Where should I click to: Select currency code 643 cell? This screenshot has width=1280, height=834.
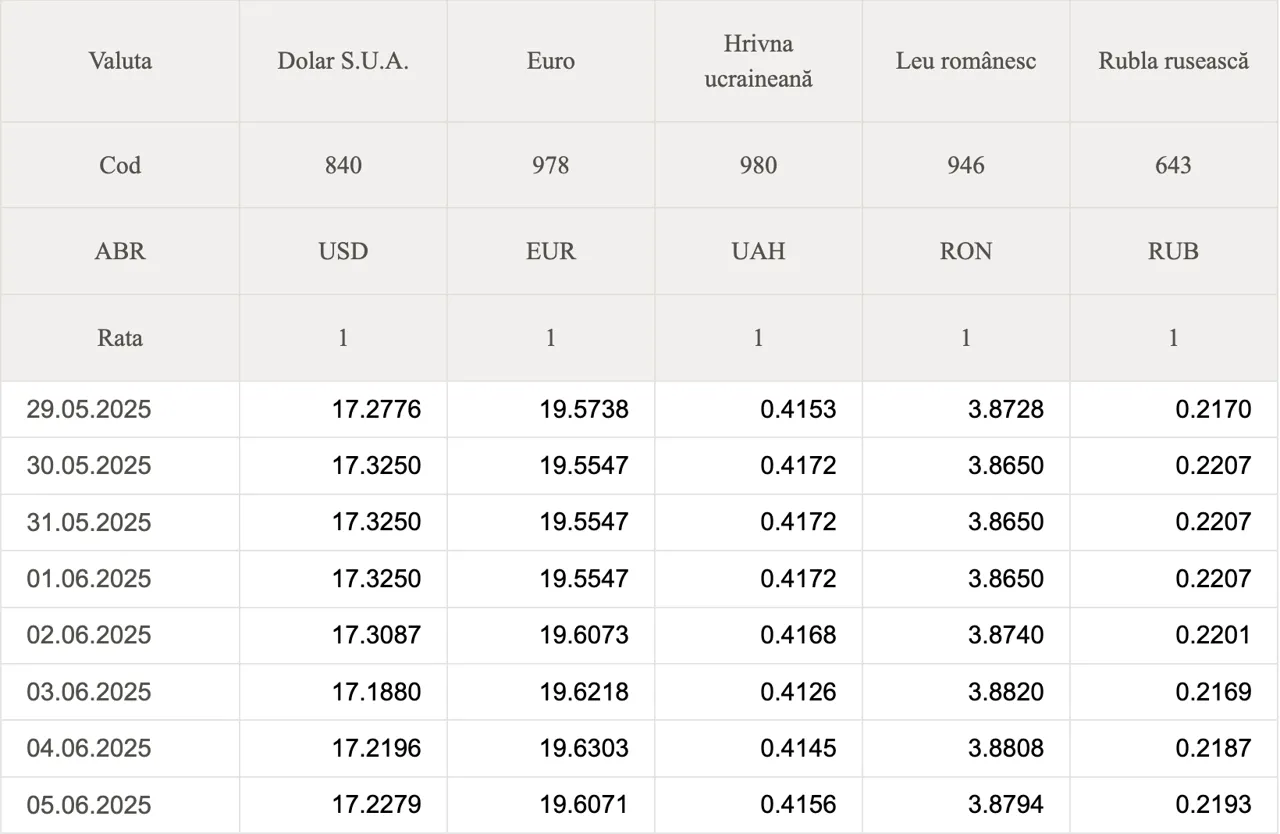(1174, 165)
